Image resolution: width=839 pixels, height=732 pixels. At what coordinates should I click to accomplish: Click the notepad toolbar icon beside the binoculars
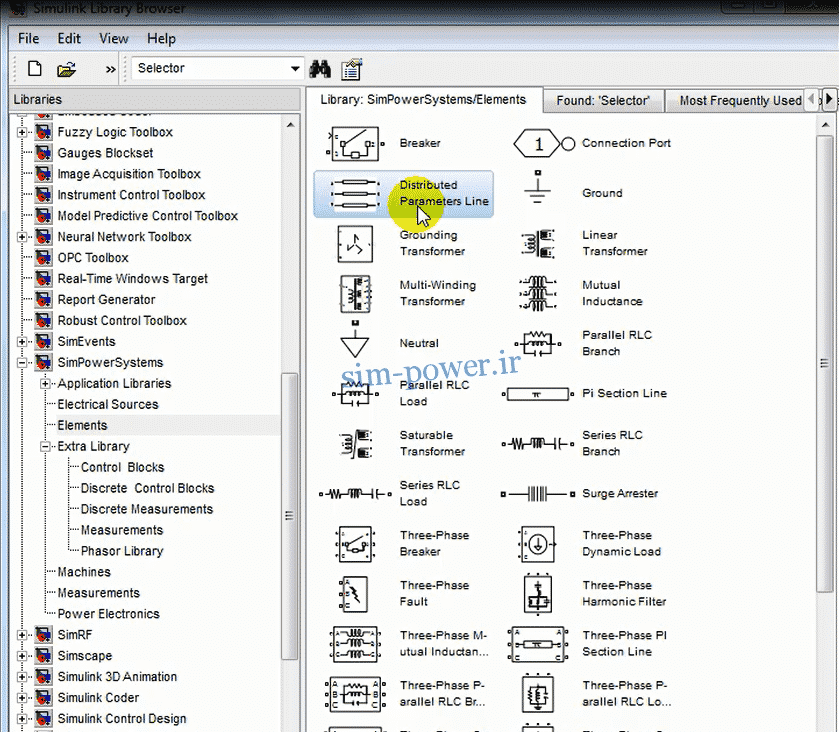point(352,69)
